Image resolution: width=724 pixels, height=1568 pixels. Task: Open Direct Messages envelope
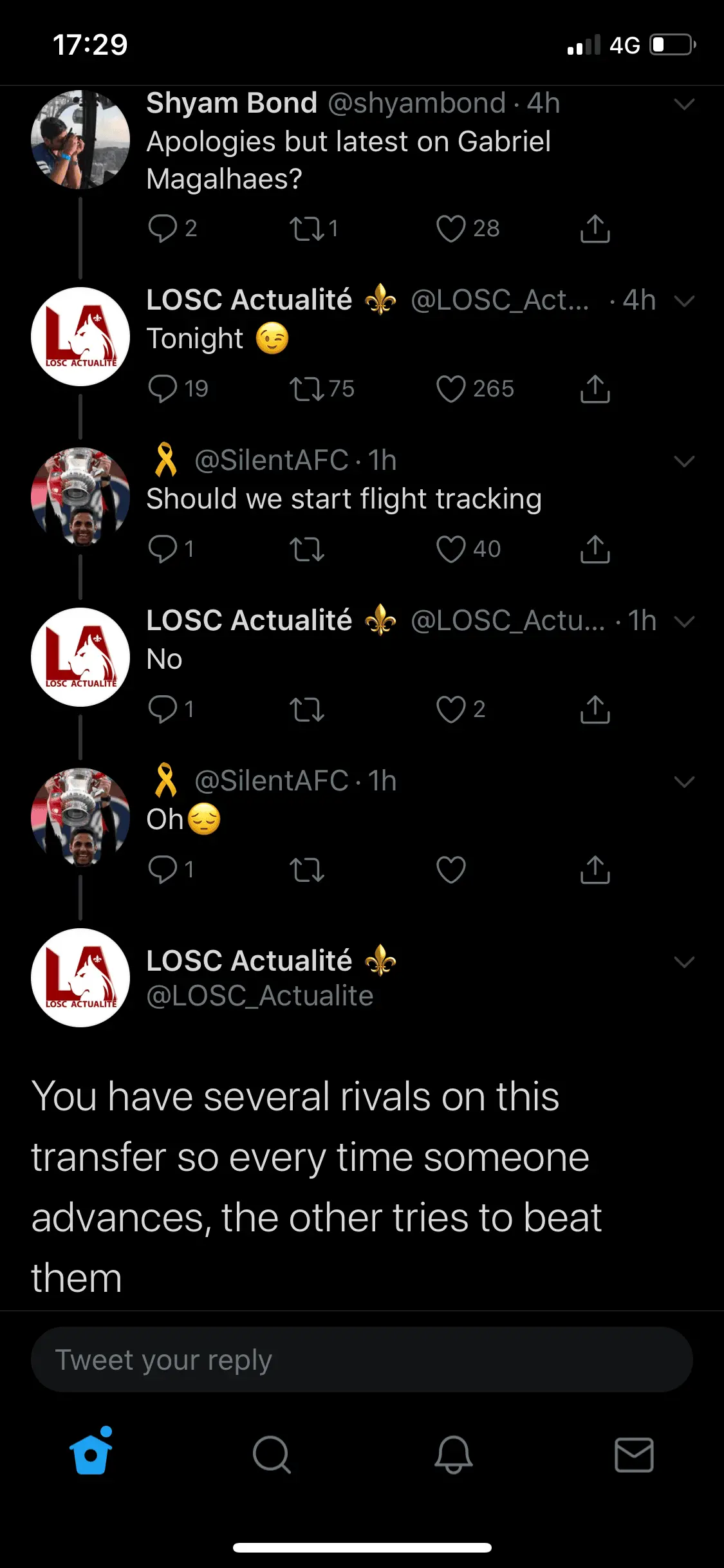634,1453
